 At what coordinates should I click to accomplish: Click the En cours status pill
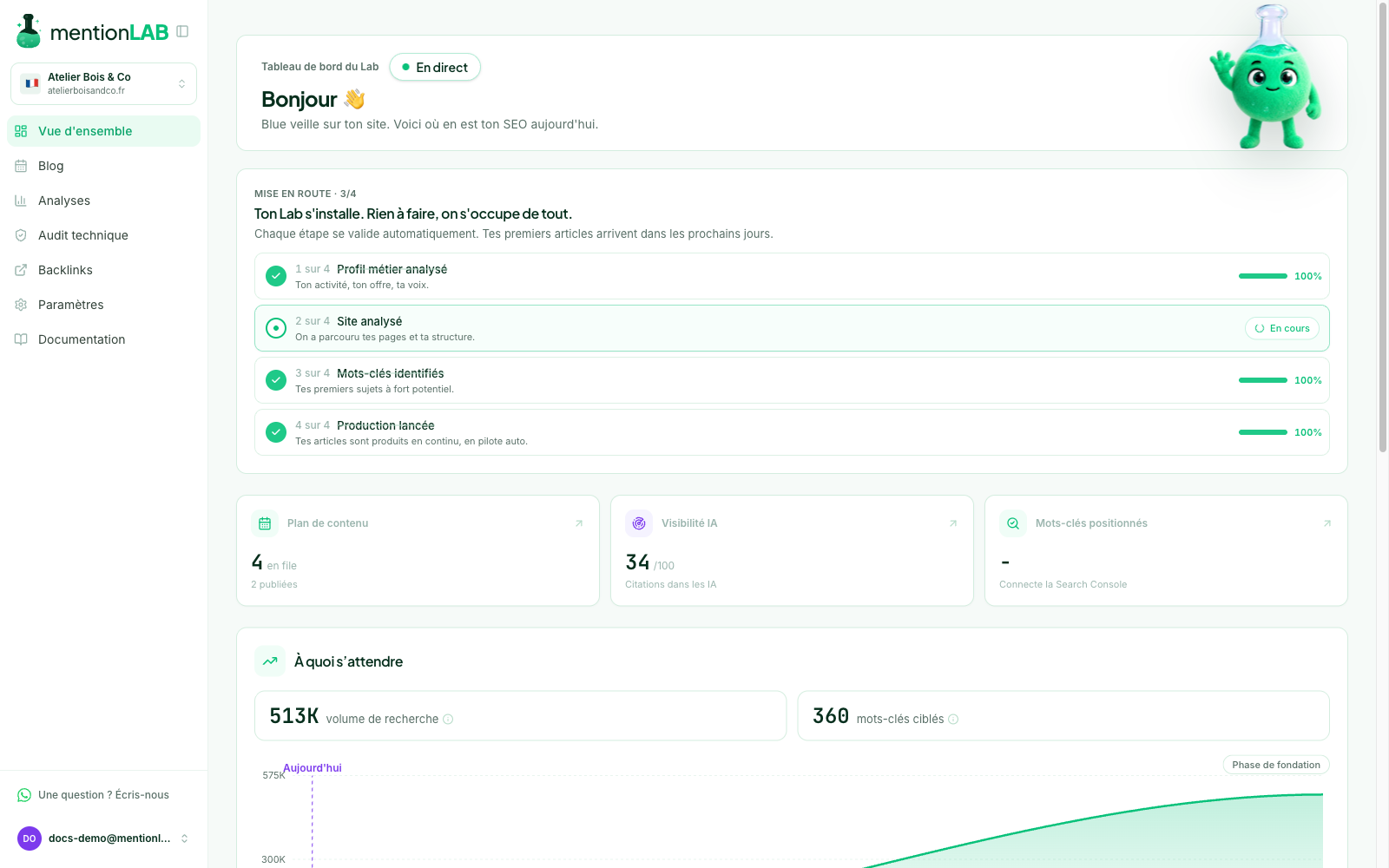click(x=1282, y=328)
